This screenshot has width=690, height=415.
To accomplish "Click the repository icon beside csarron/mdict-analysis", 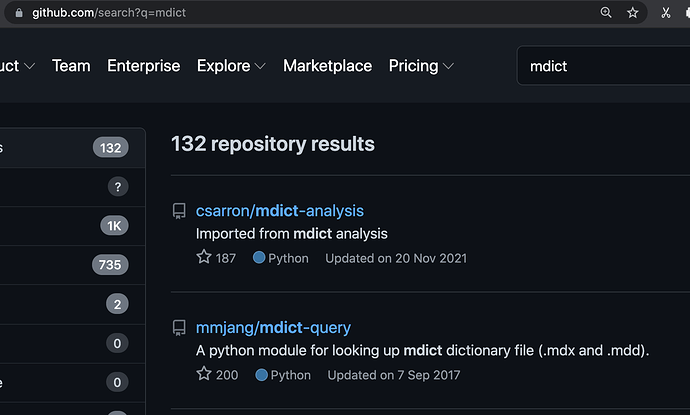I will click(x=179, y=211).
